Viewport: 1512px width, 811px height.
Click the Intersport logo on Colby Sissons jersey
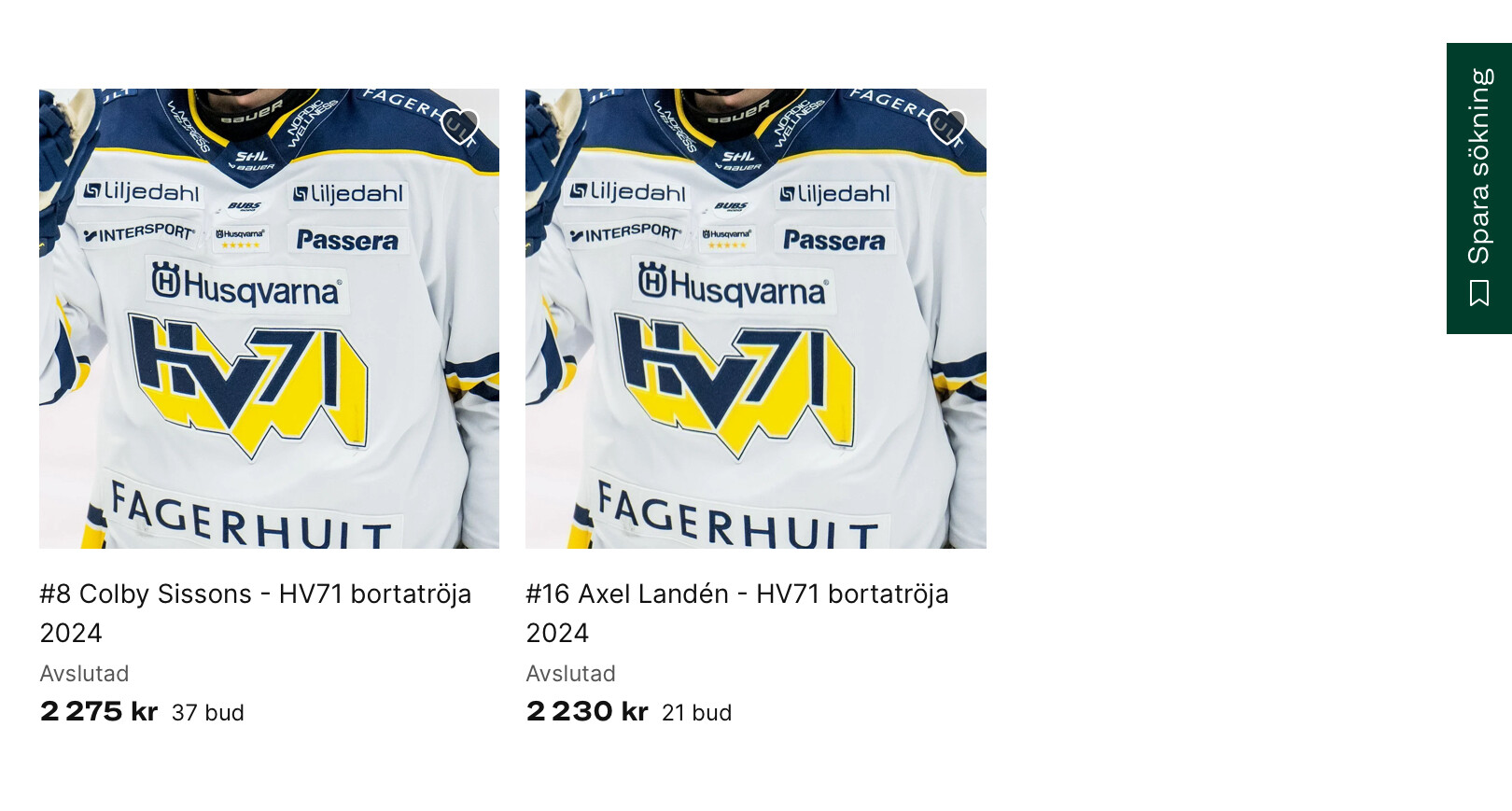click(x=138, y=232)
